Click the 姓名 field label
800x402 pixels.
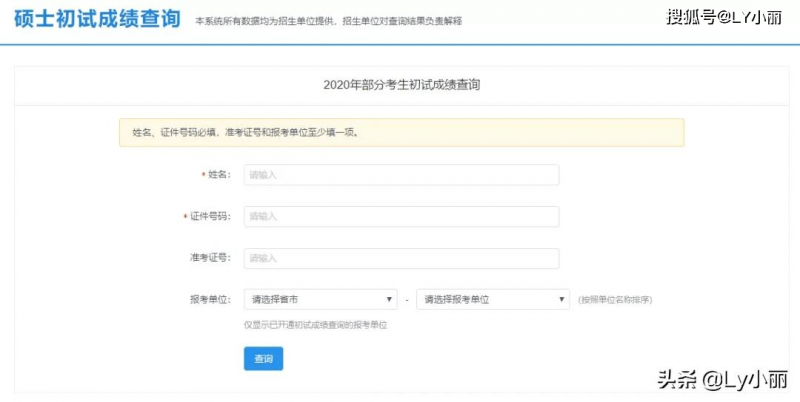(219, 174)
